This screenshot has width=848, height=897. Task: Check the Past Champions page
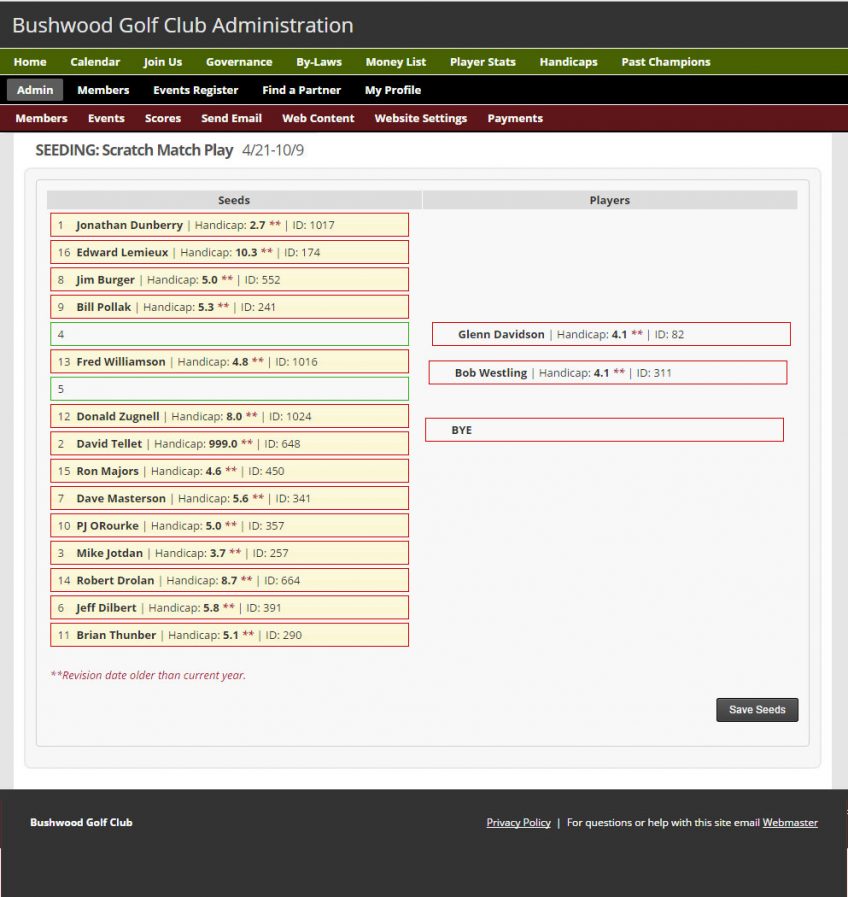tap(665, 62)
